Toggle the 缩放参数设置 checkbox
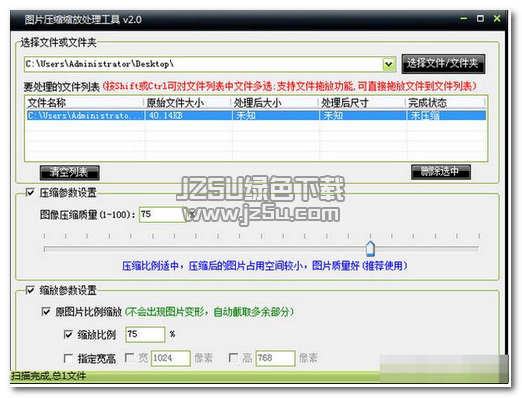This screenshot has height=398, width=522. [30, 290]
